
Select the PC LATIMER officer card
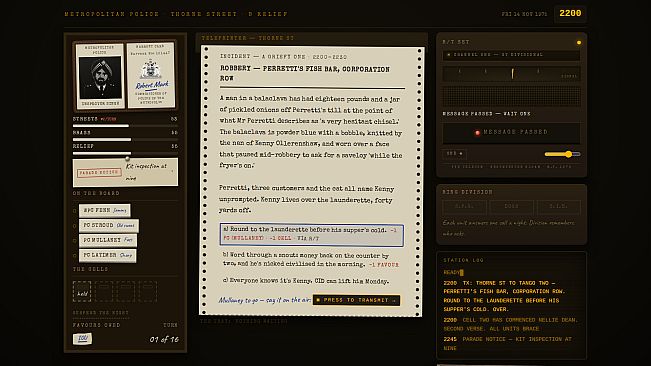coord(108,255)
